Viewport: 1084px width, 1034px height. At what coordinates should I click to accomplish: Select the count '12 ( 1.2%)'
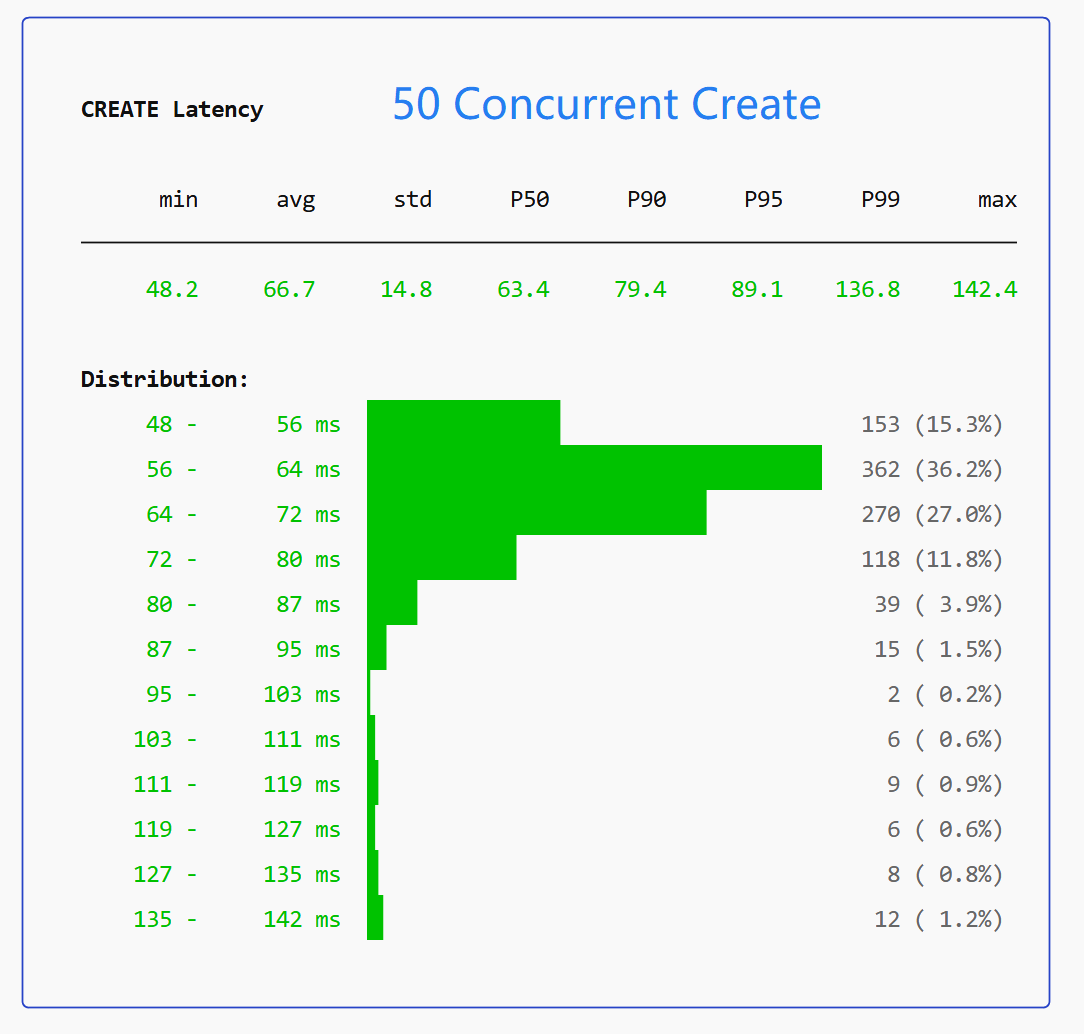coord(939,919)
